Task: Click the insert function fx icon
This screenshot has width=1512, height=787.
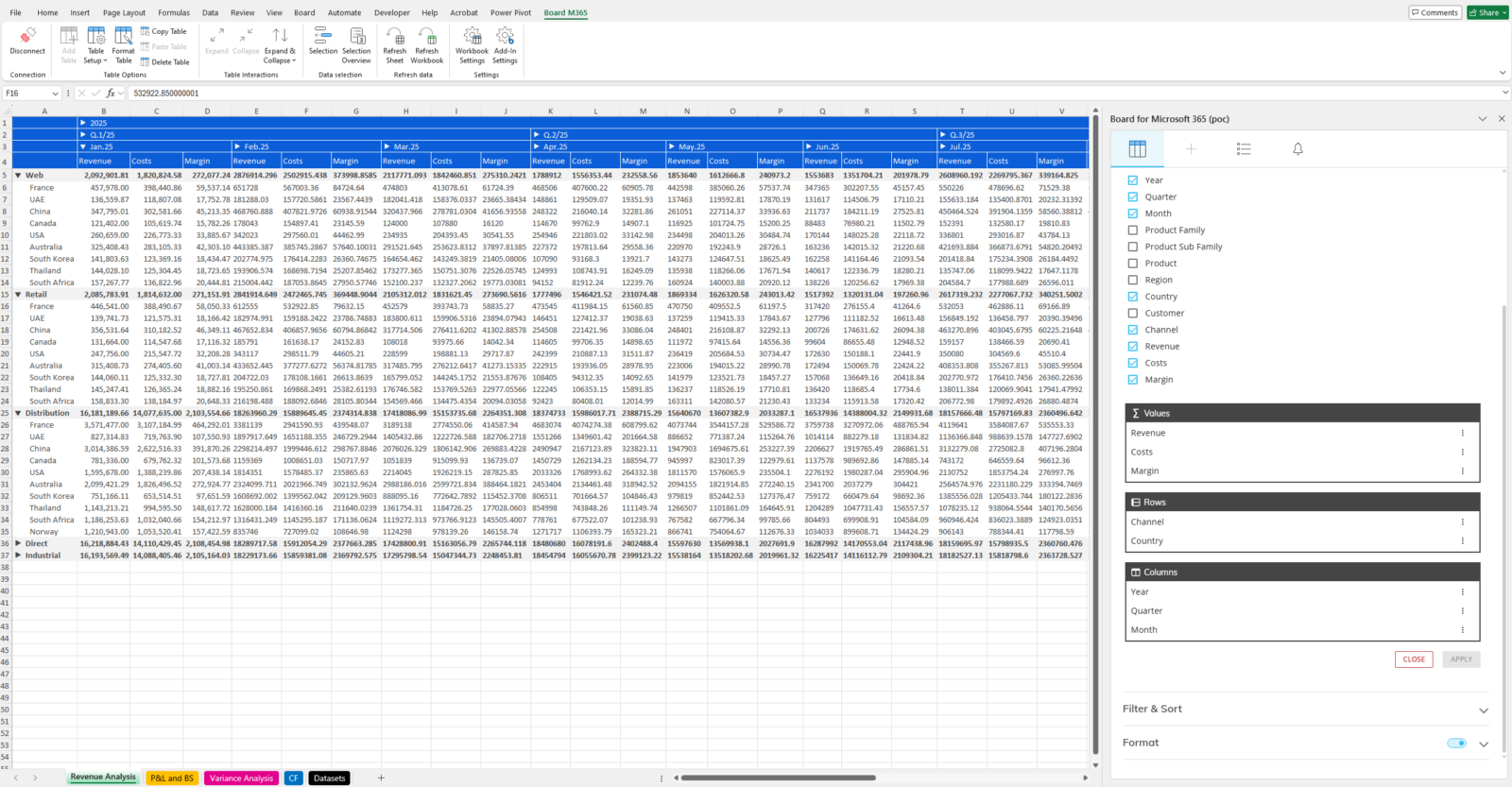Action: click(111, 94)
